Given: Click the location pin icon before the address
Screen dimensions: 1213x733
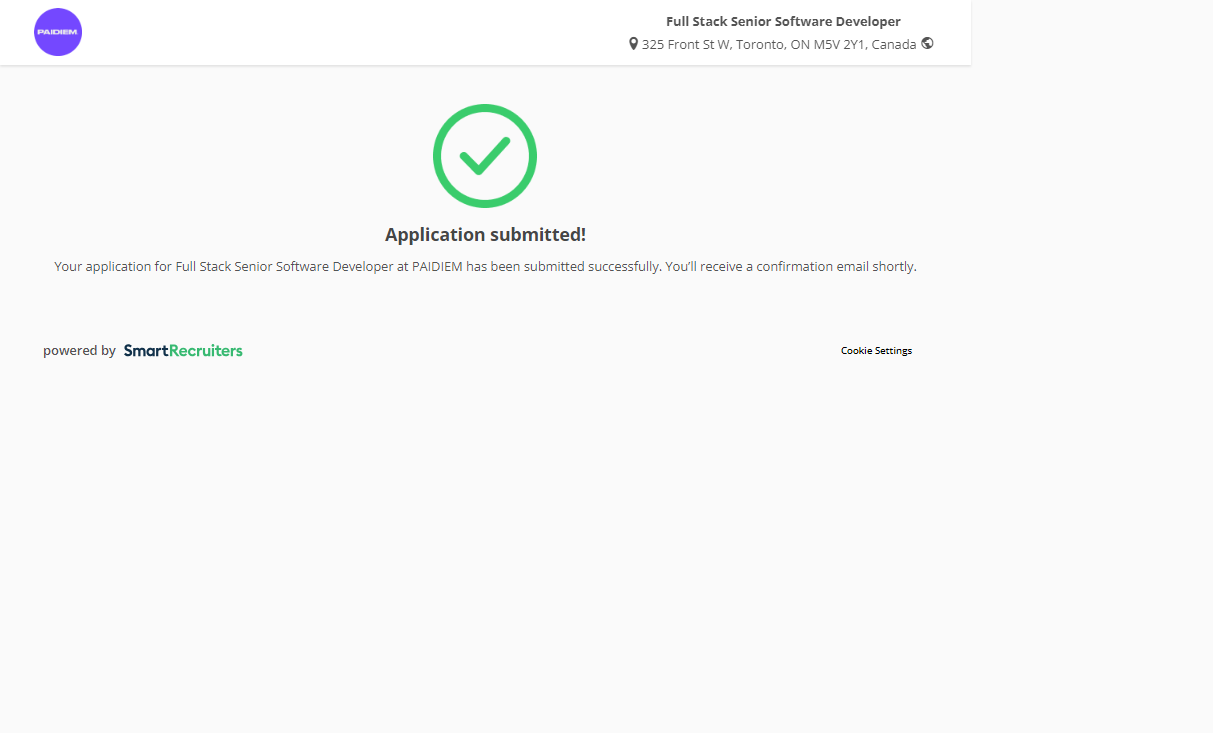Looking at the screenshot, I should [633, 44].
